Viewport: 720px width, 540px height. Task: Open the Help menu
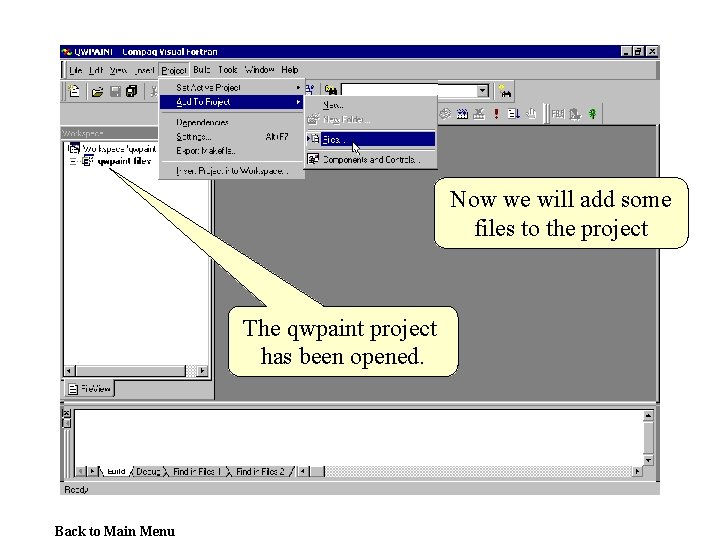click(290, 70)
